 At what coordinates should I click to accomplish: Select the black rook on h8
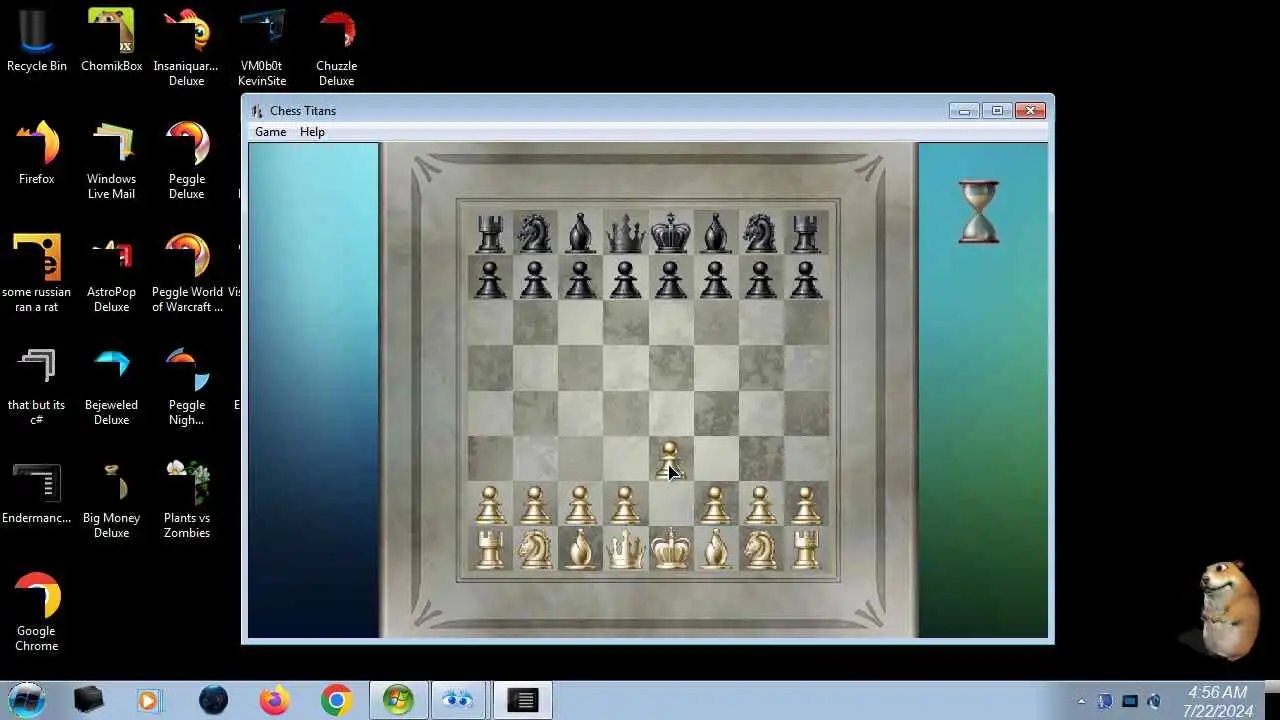coord(806,234)
